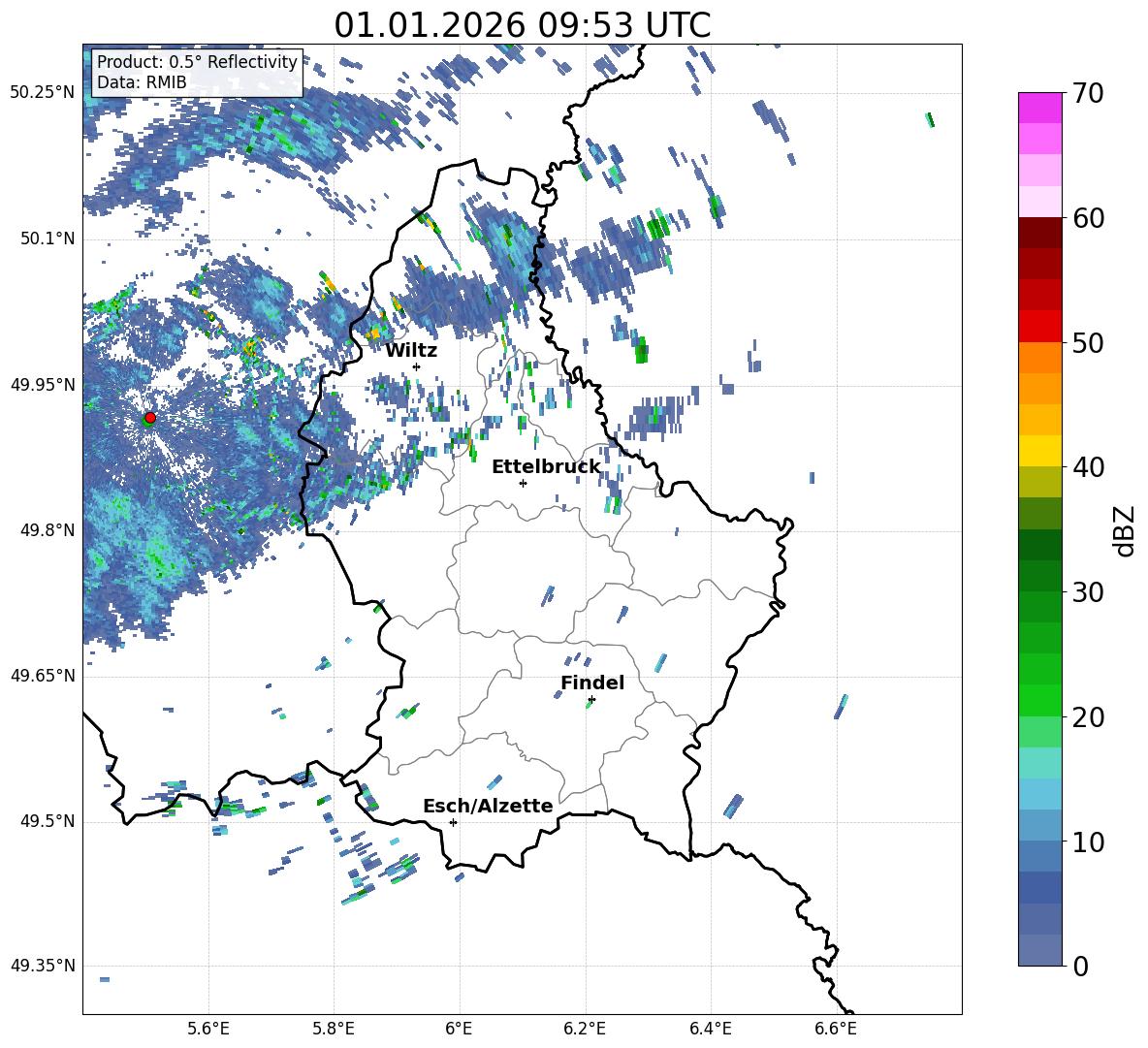Click the 6°E longitude label

[459, 1030]
